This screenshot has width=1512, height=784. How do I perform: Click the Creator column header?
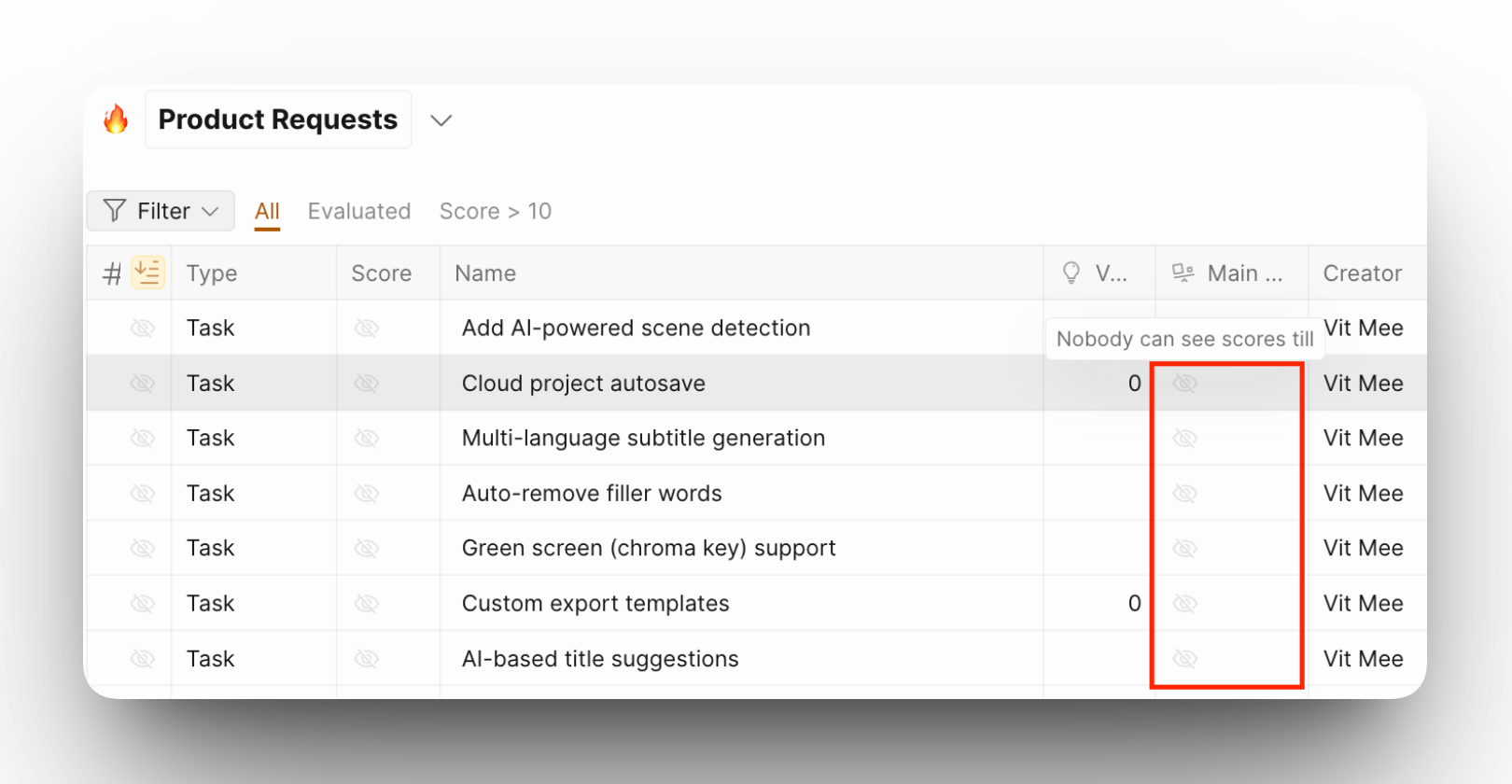tap(1363, 273)
